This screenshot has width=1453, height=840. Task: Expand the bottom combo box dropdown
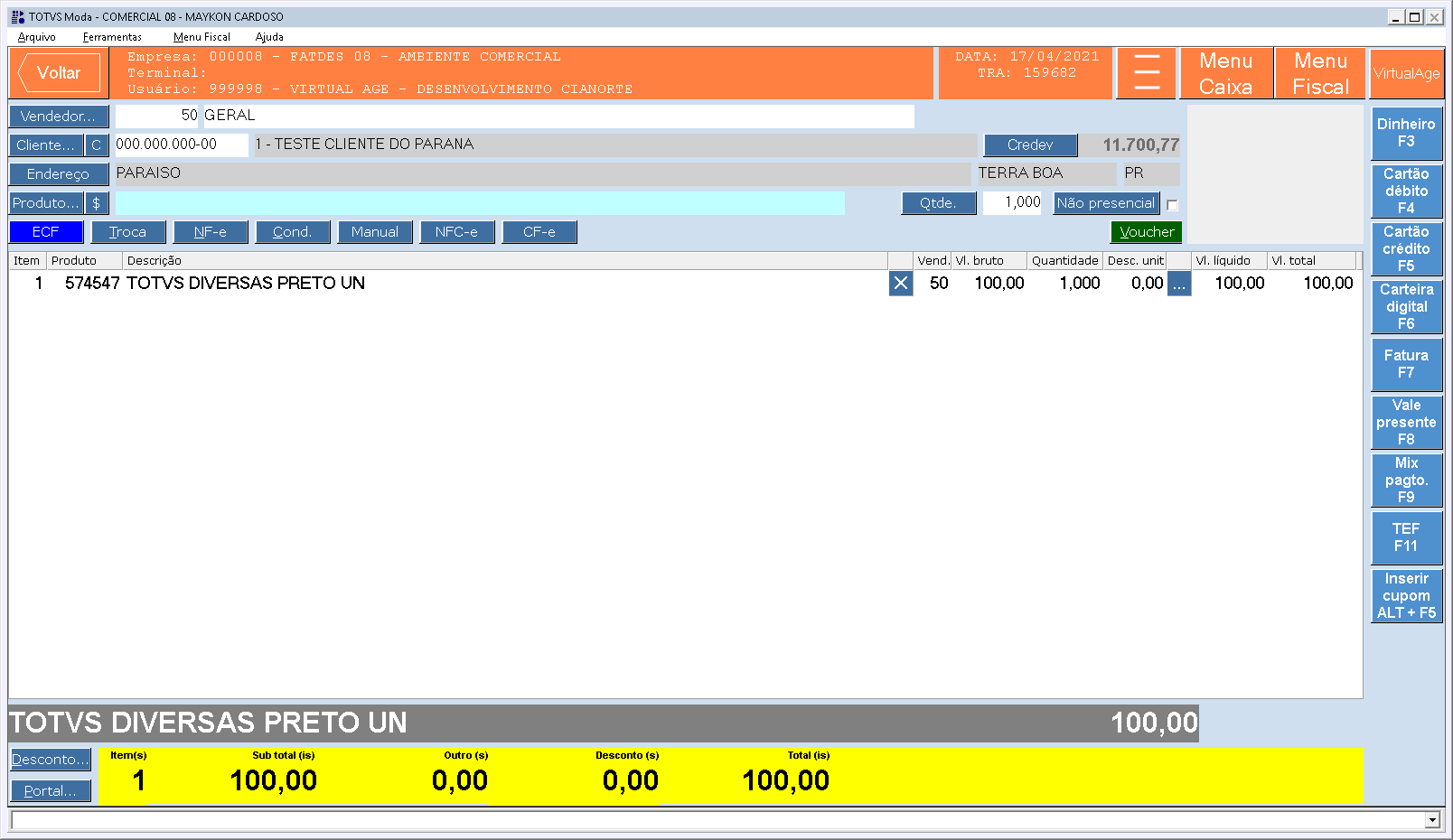click(1432, 820)
